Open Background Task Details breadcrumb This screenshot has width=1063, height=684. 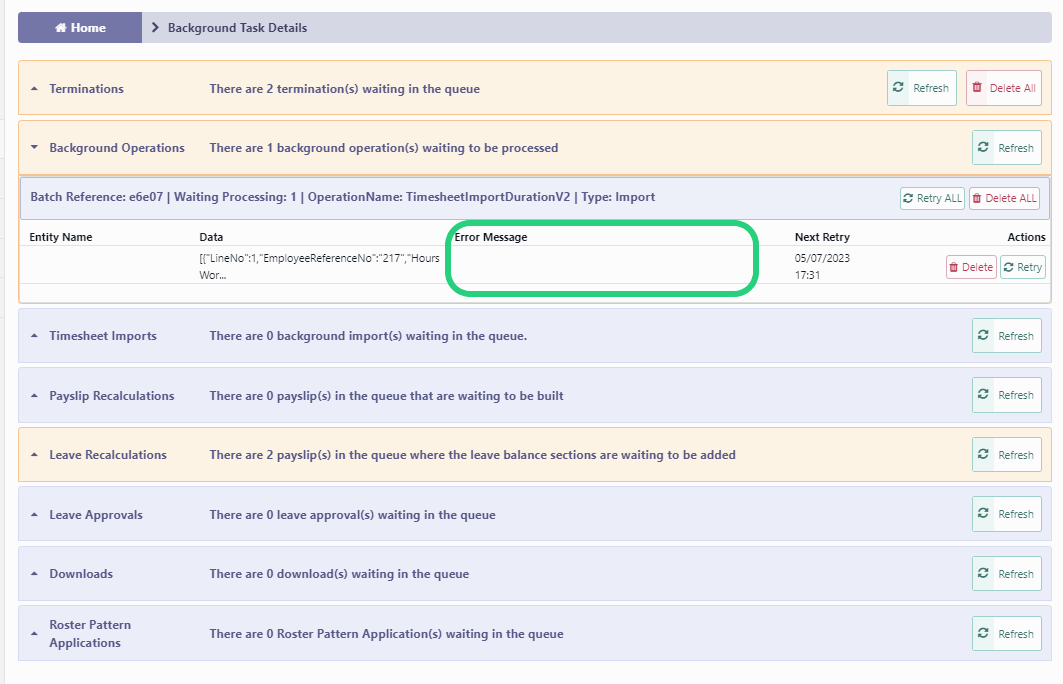[x=237, y=28]
